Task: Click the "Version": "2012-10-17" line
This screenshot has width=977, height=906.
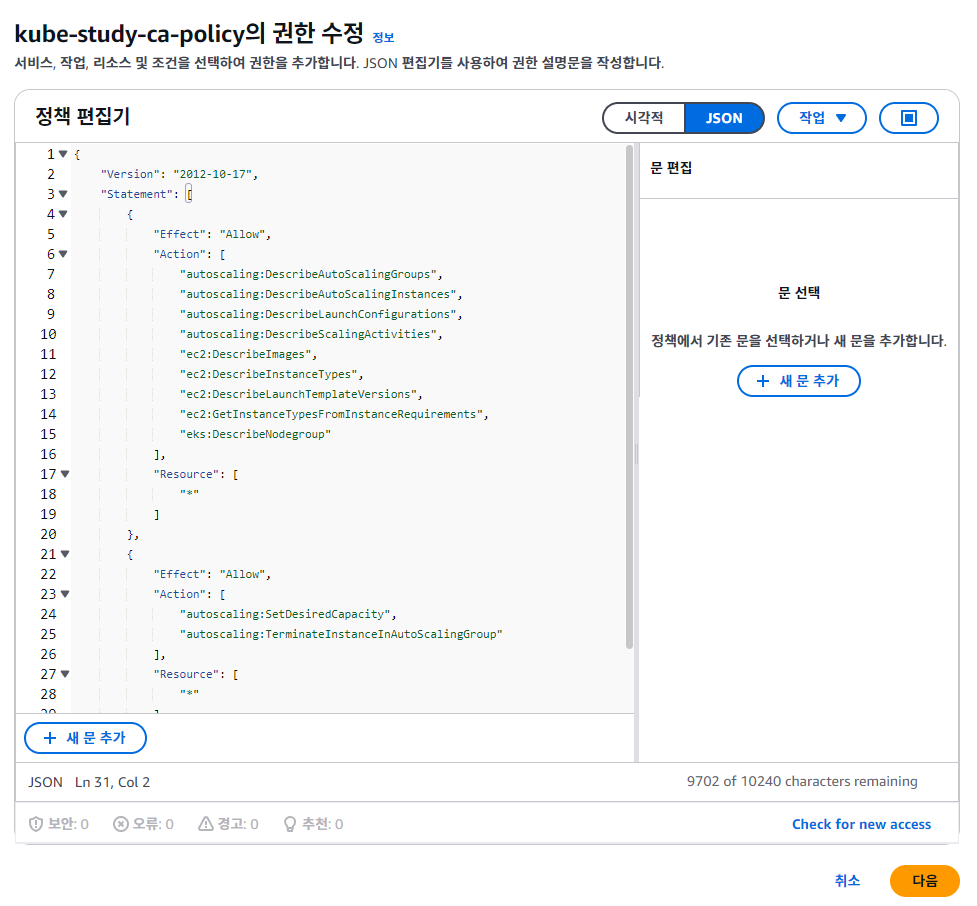Action: coord(179,174)
